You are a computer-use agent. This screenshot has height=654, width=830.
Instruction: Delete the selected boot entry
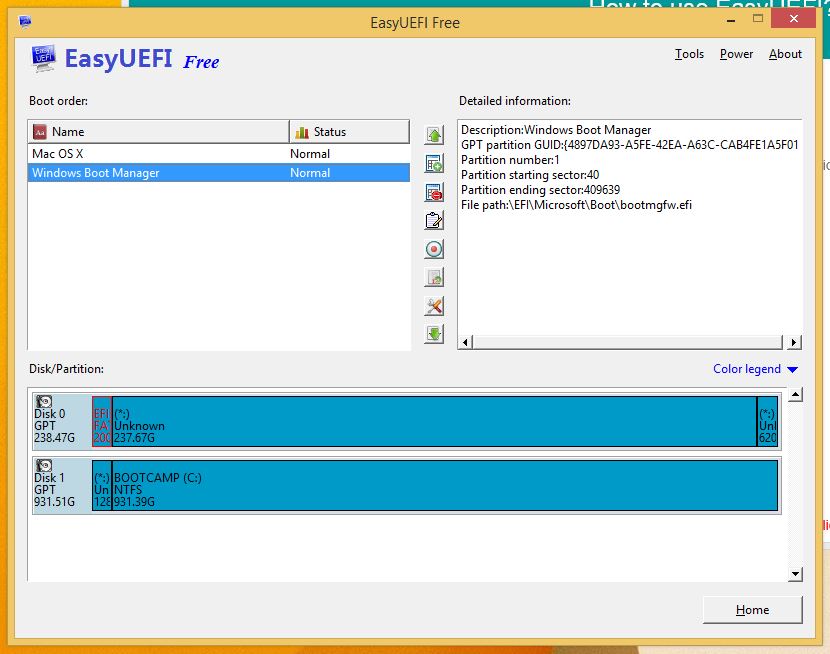434,193
